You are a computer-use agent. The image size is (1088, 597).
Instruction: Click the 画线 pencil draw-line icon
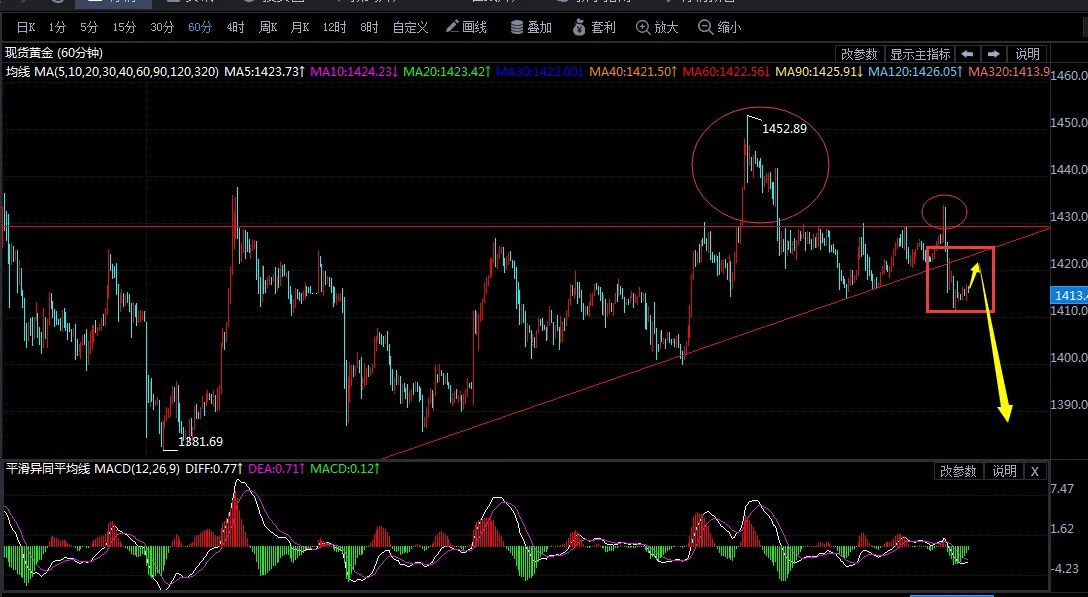pos(452,26)
